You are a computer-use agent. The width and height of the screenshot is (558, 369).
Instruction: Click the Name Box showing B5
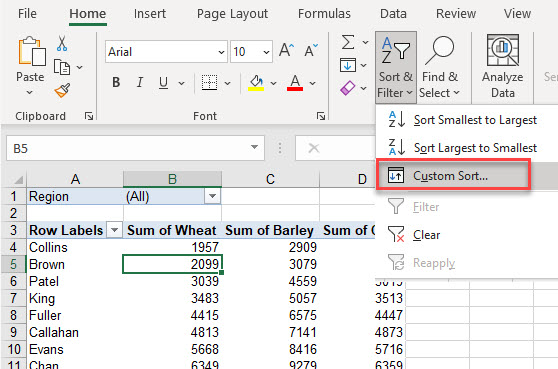[128, 148]
